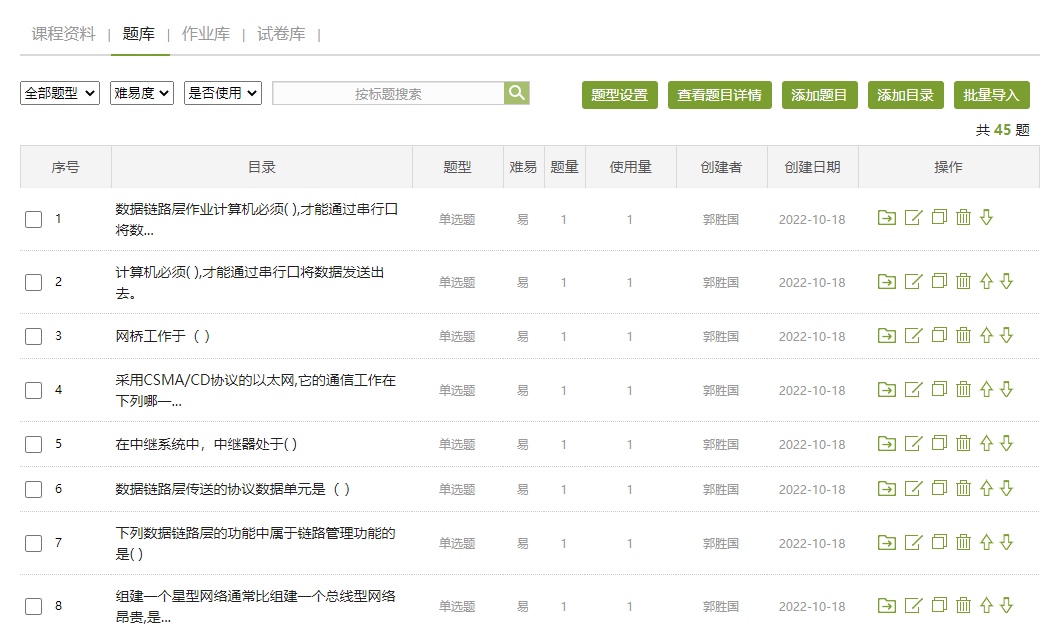The image size is (1053, 634).
Task: Move question 6 down with the arrow icon
Action: tap(1006, 489)
